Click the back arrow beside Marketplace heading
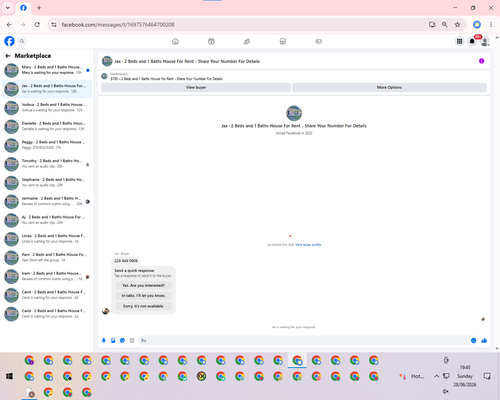The image size is (500, 400). pos(8,56)
